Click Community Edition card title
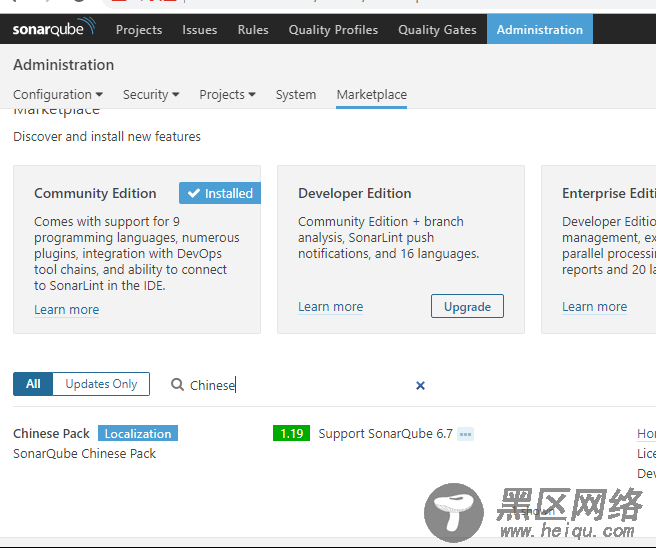This screenshot has height=548, width=656. click(95, 193)
